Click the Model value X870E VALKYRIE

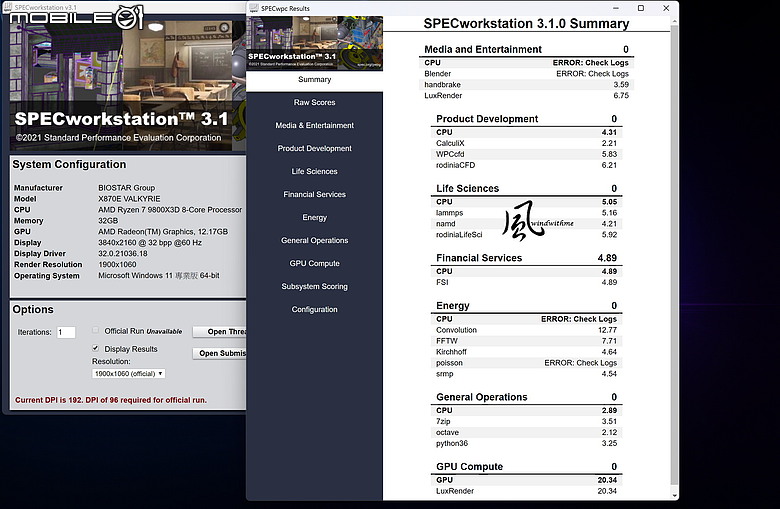coord(129,199)
